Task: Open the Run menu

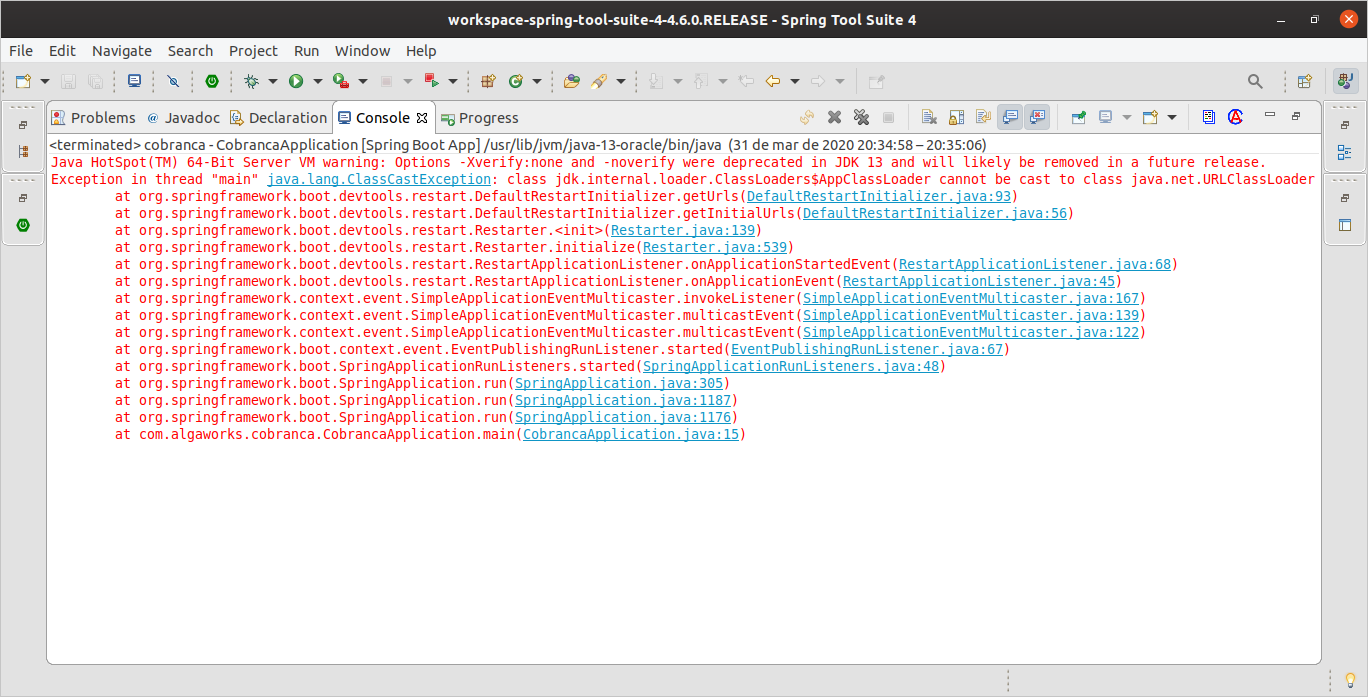Action: [x=307, y=50]
